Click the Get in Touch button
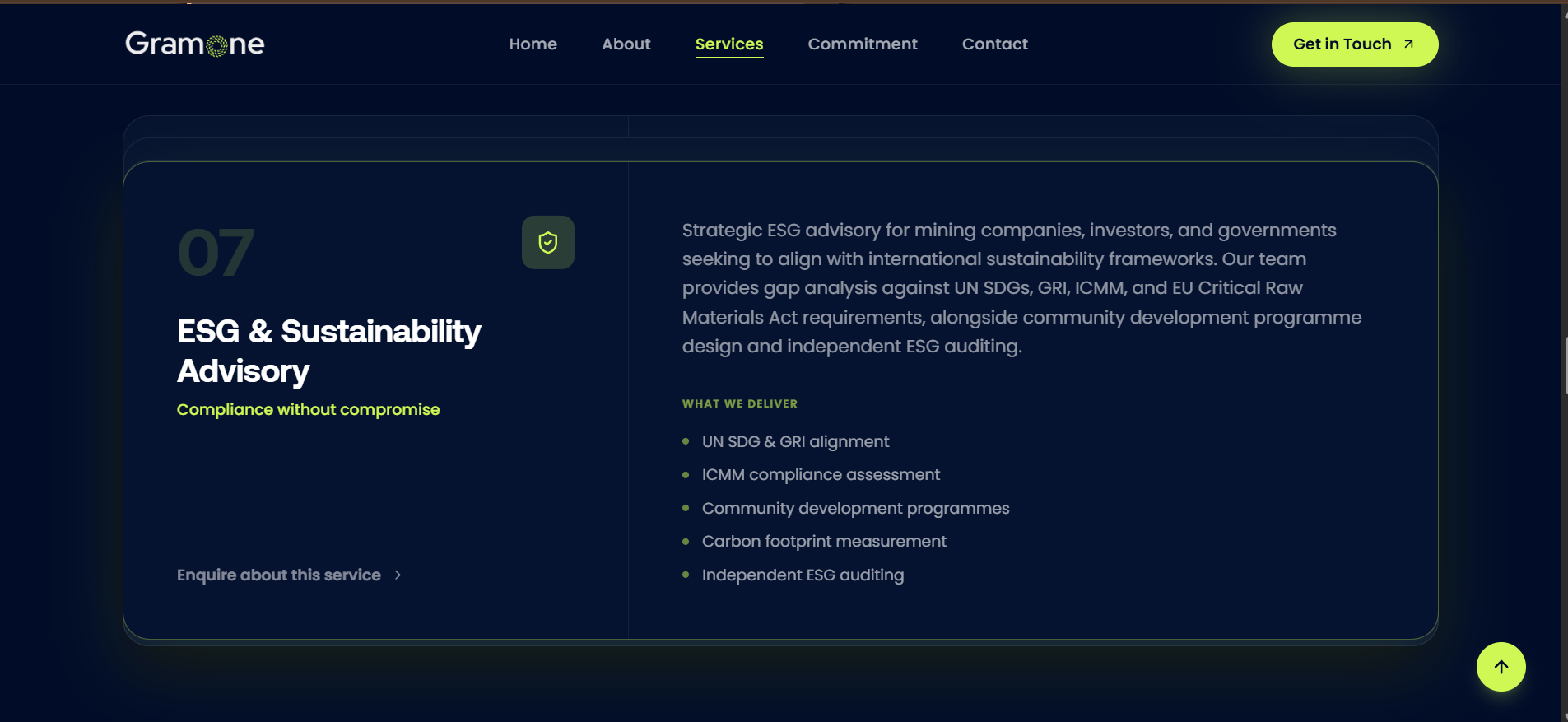Screen dimensions: 1568x722 [x=1355, y=44]
